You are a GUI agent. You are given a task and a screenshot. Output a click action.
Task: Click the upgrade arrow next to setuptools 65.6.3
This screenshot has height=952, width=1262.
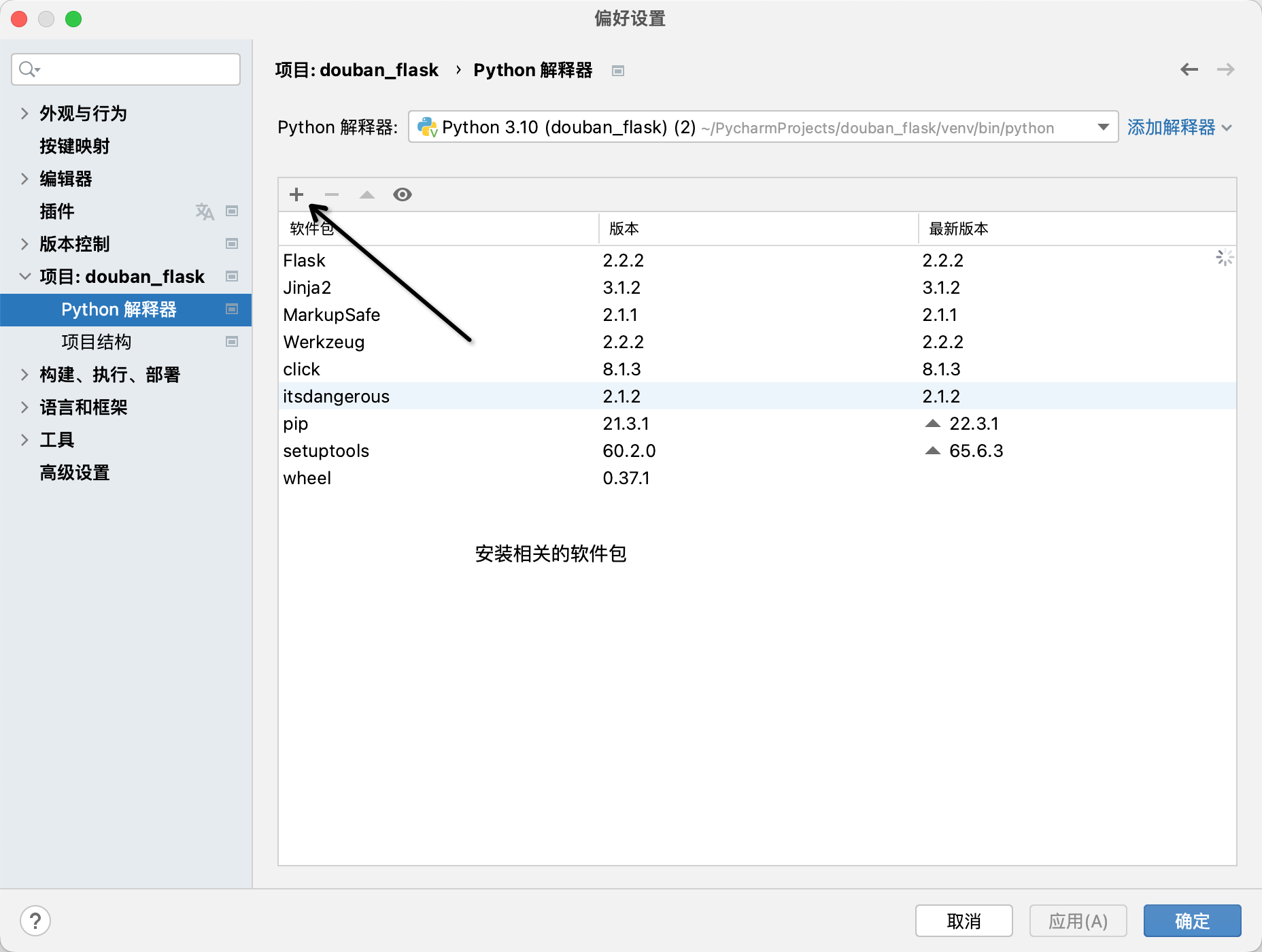tap(933, 451)
